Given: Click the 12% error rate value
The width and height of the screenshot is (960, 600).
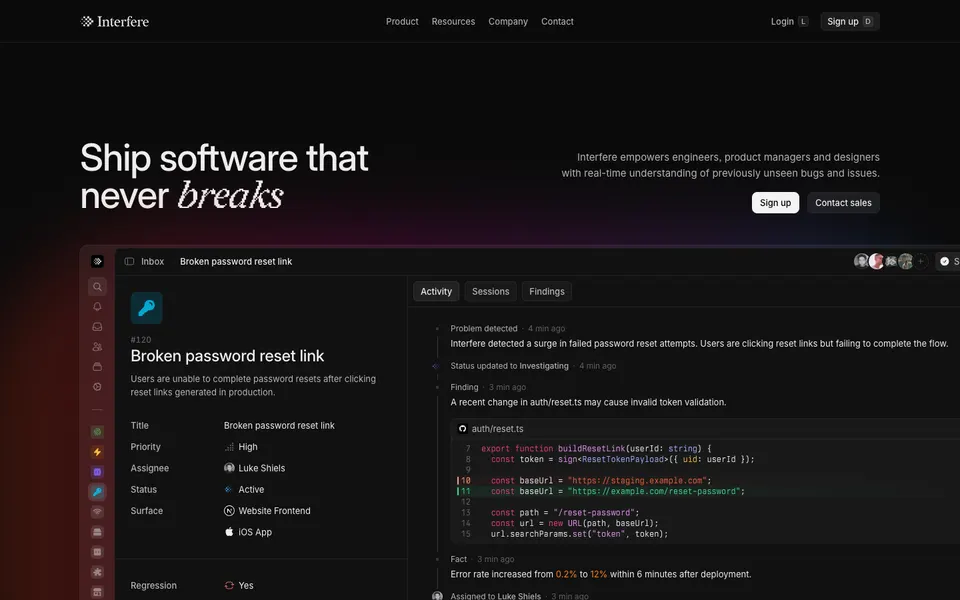Looking at the screenshot, I should point(598,574).
